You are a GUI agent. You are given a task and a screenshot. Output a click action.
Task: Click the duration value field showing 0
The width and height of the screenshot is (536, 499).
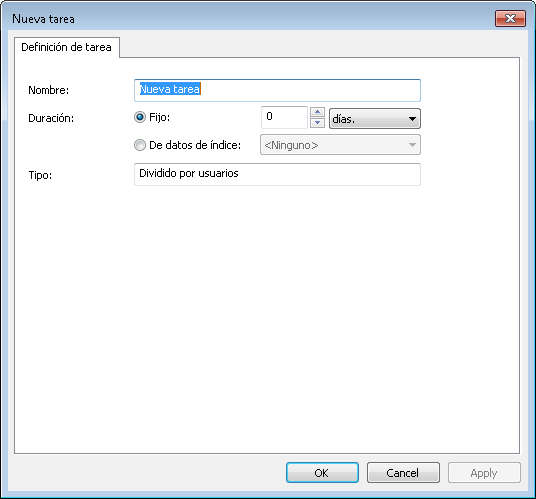pos(284,117)
